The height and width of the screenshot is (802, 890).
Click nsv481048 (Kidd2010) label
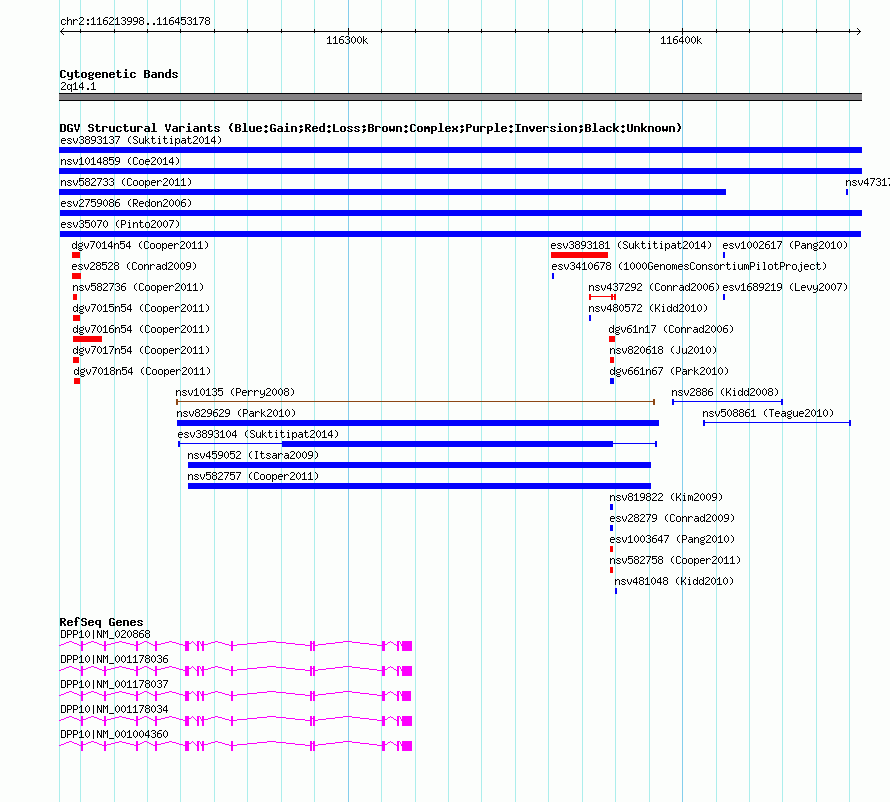674,581
